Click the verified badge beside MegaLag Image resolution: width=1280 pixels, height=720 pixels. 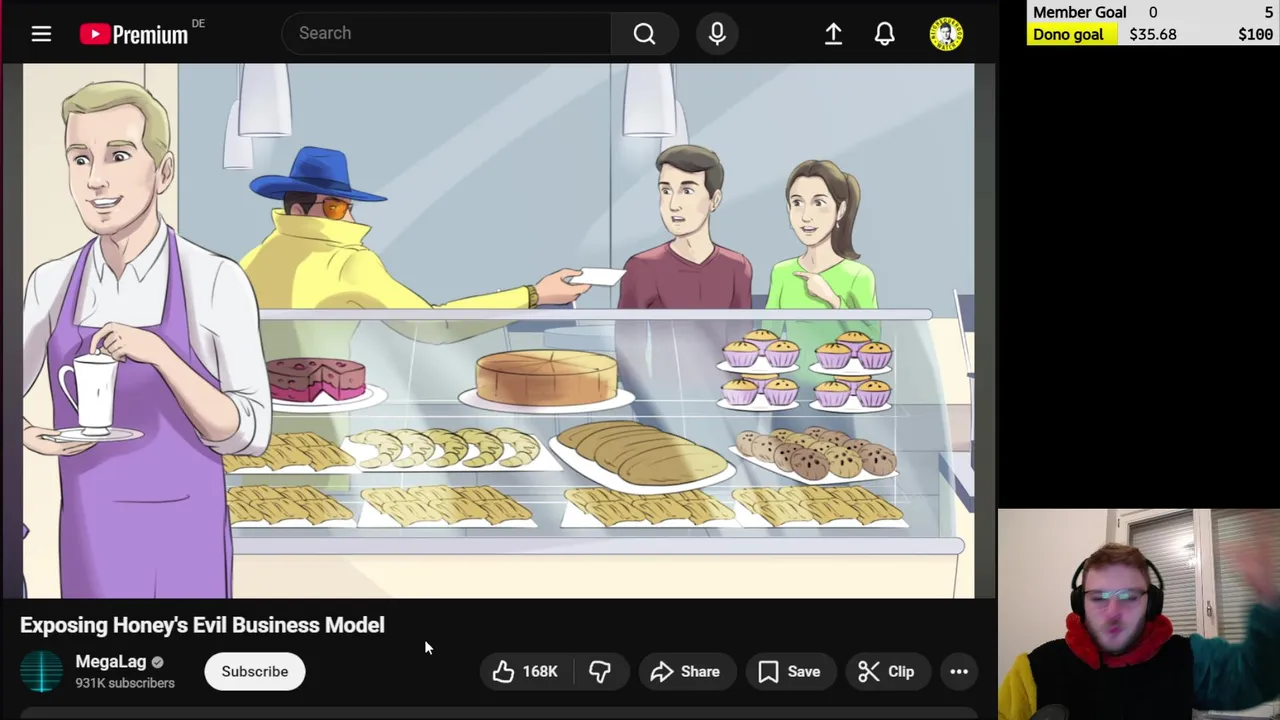[x=157, y=662]
